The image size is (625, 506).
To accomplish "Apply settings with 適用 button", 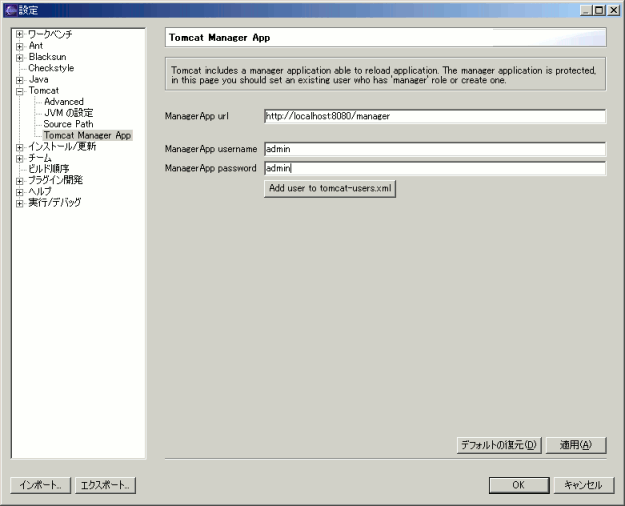I will tap(576, 445).
